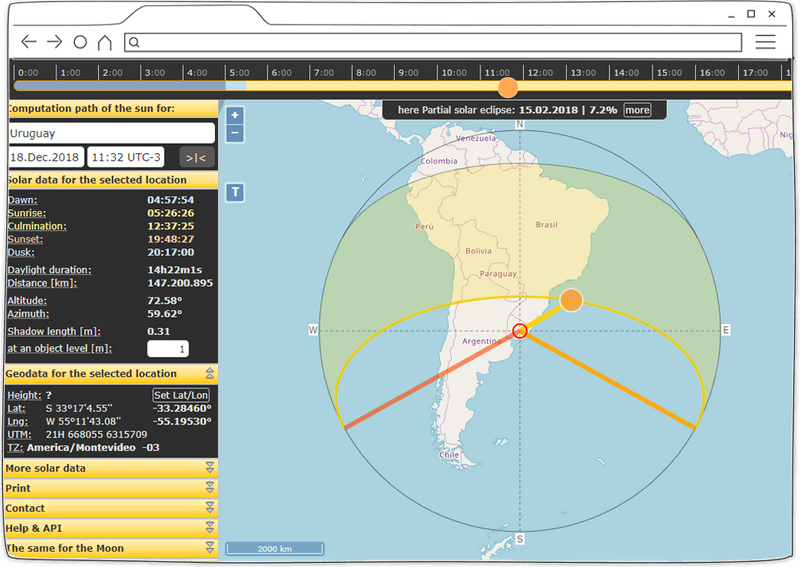The height and width of the screenshot is (567, 800).
Task: Click the Shadow length [m] link
Action: point(54,331)
